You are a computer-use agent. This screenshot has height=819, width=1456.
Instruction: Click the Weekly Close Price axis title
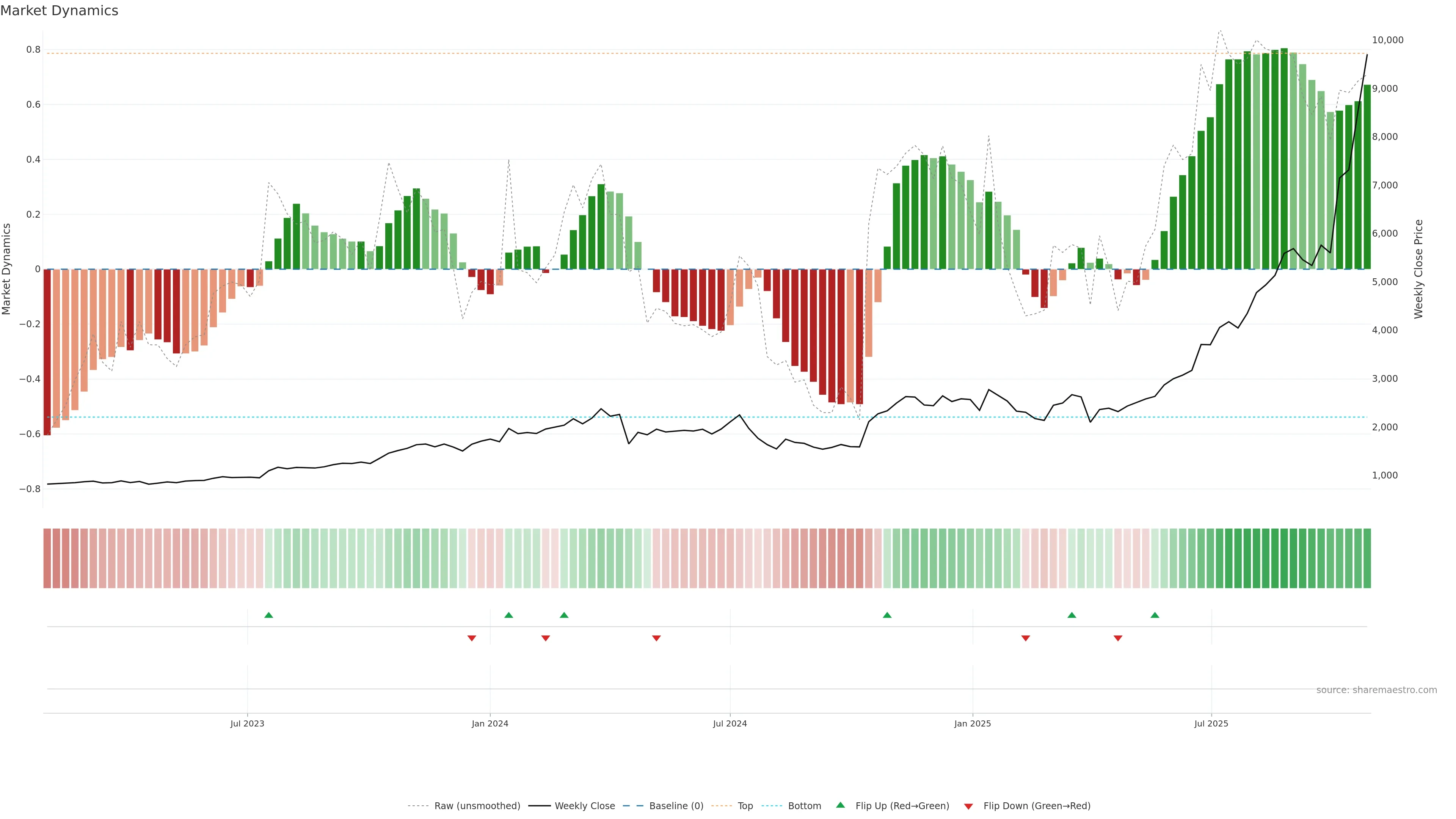click(1418, 269)
